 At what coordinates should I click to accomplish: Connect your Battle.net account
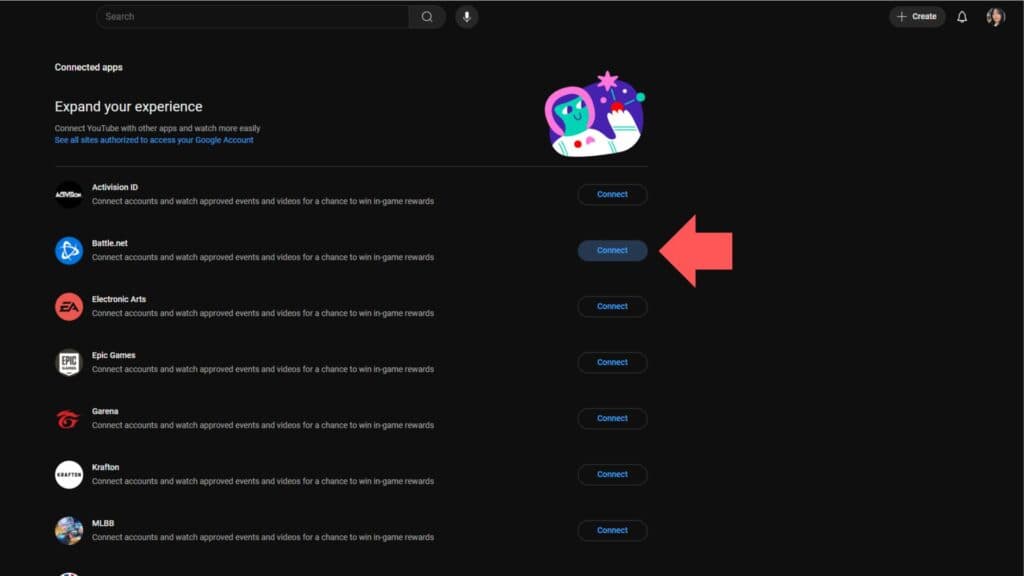point(612,250)
